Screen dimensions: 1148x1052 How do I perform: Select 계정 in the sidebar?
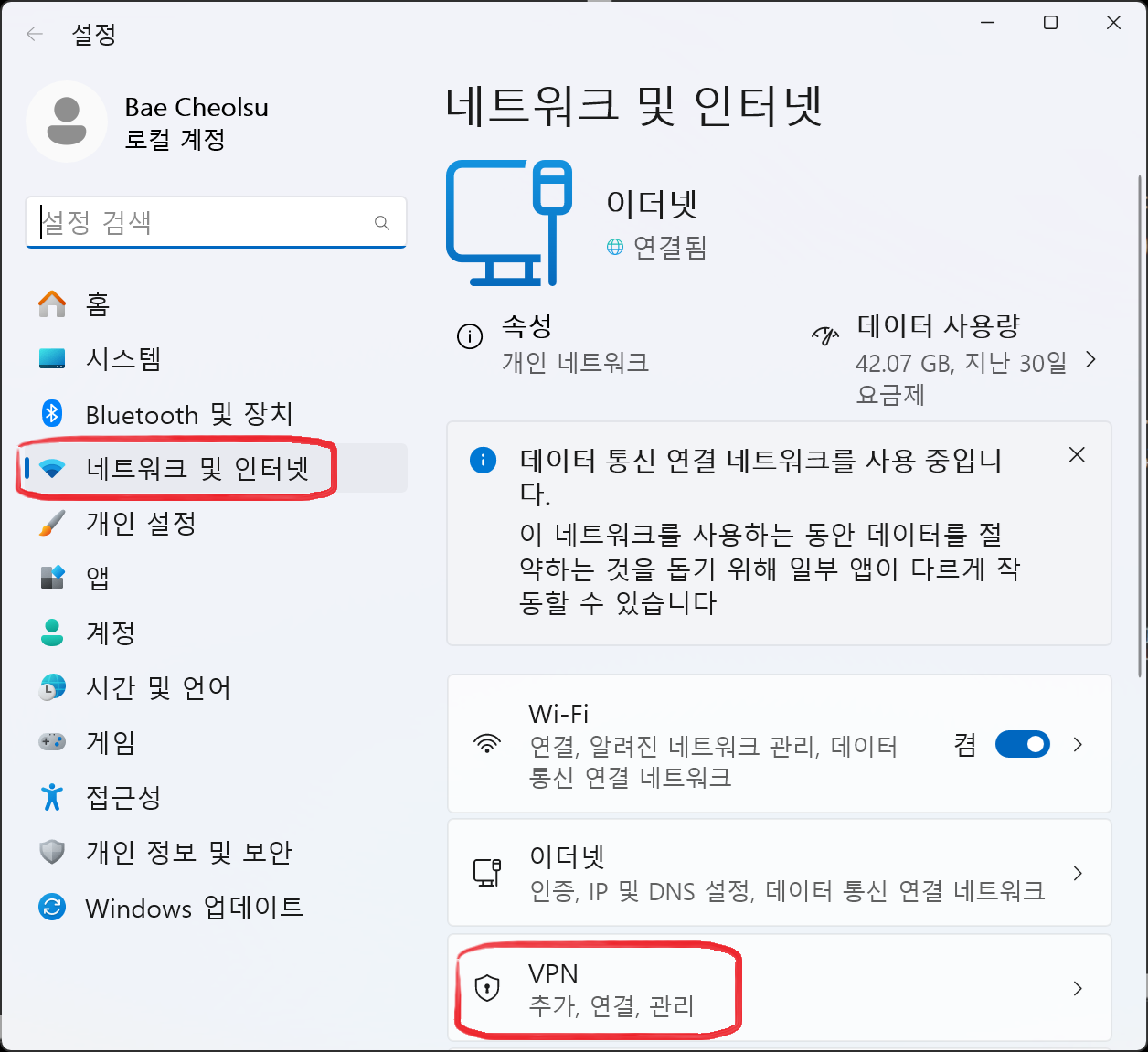click(x=217, y=632)
